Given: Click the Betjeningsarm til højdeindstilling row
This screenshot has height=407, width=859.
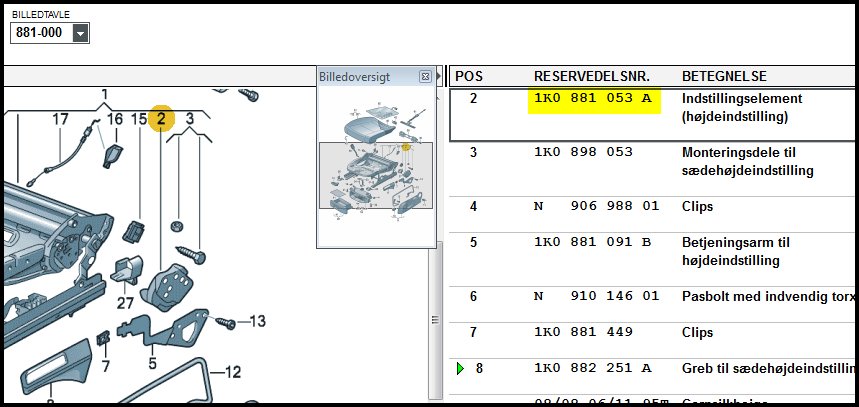Looking at the screenshot, I should click(x=650, y=251).
